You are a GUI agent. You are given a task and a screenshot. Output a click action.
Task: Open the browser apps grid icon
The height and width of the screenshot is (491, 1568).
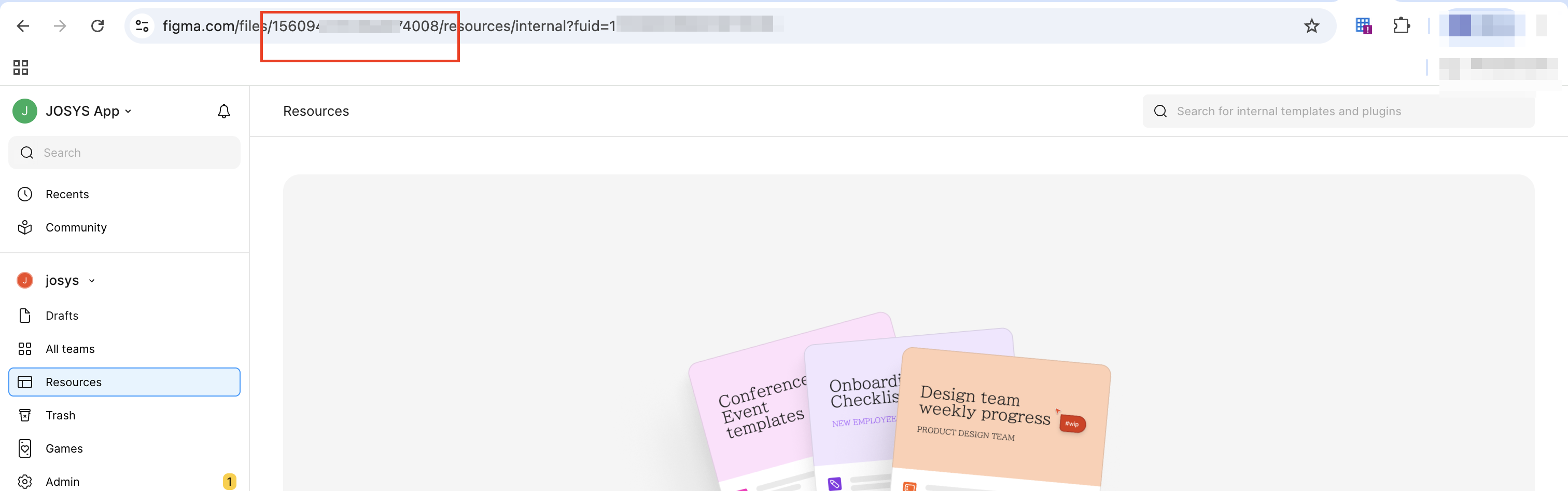pos(21,67)
